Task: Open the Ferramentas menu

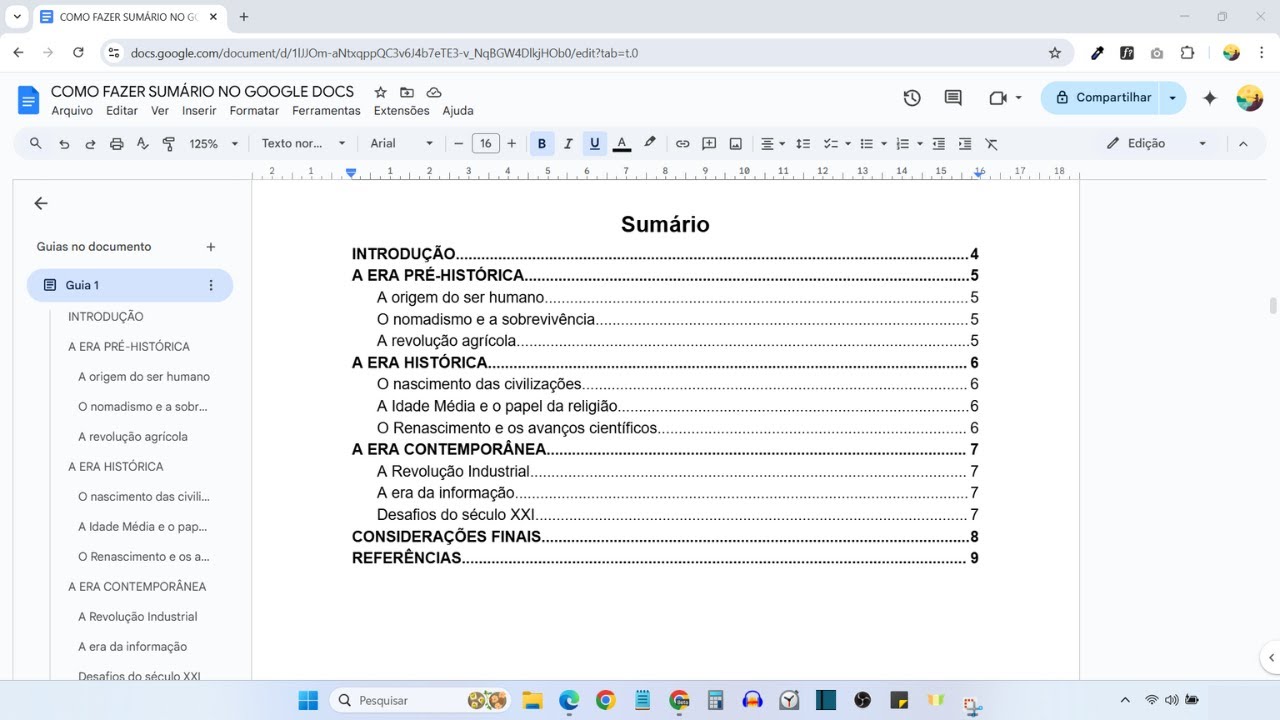Action: [x=326, y=111]
